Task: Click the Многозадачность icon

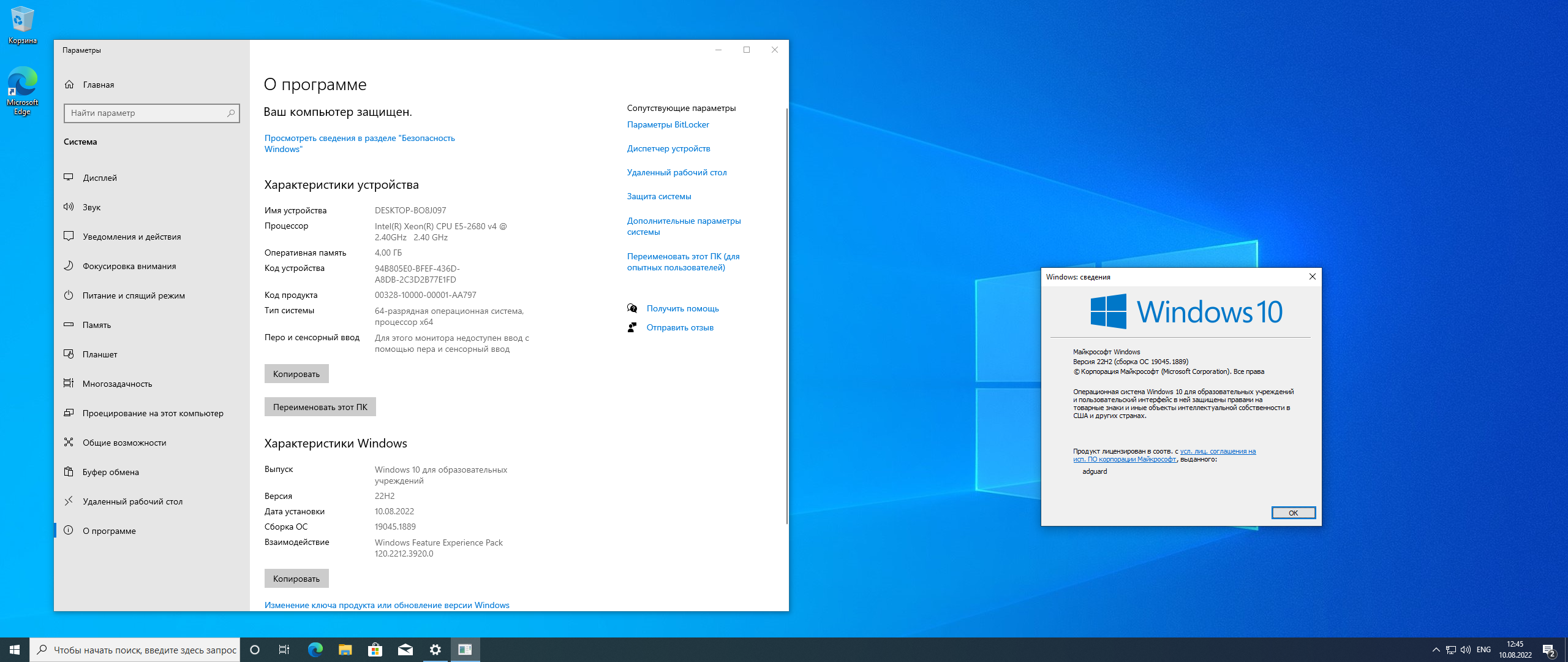Action: click(x=69, y=383)
